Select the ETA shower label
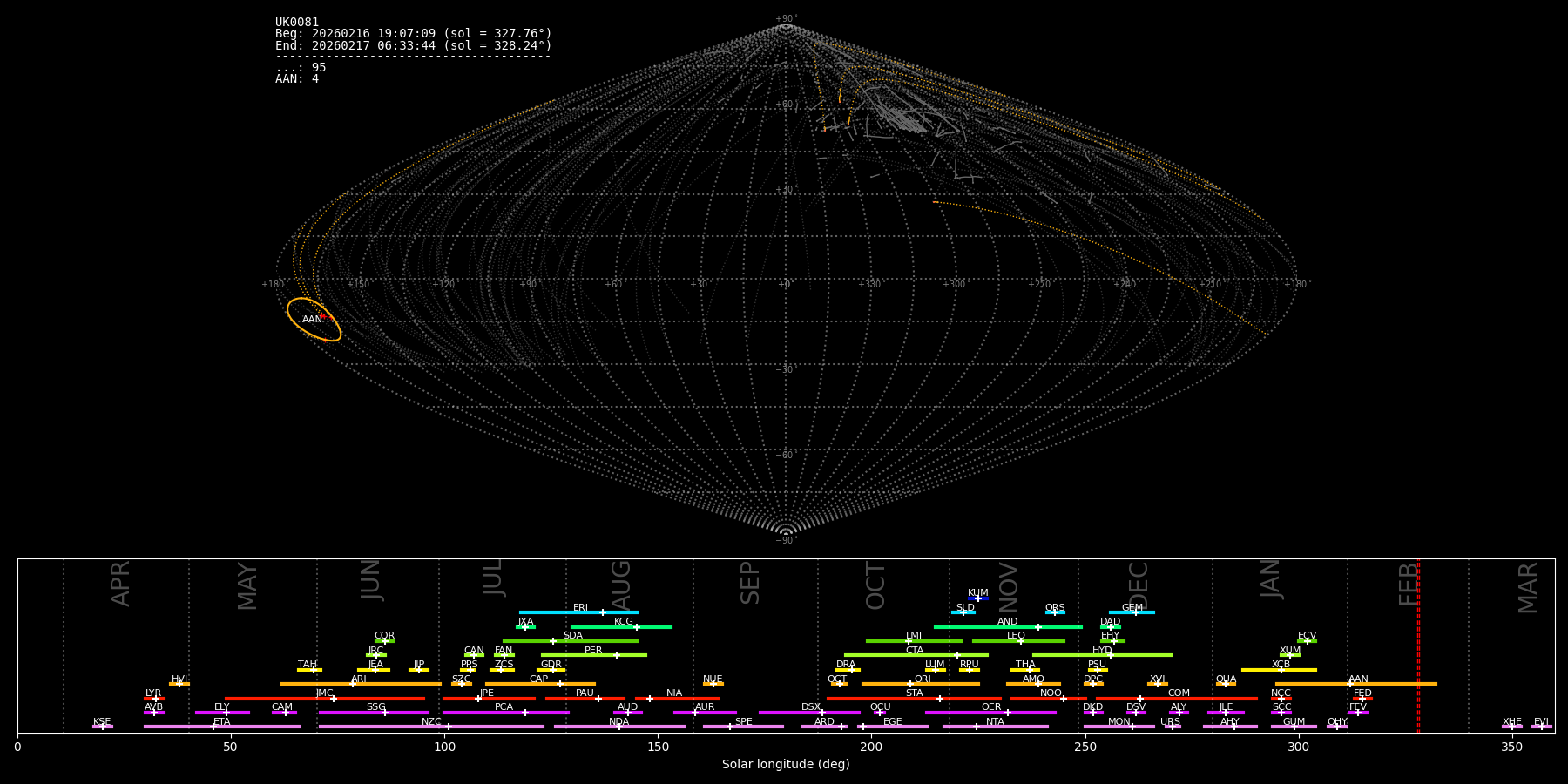This screenshot has height=784, width=1568. pyautogui.click(x=222, y=722)
